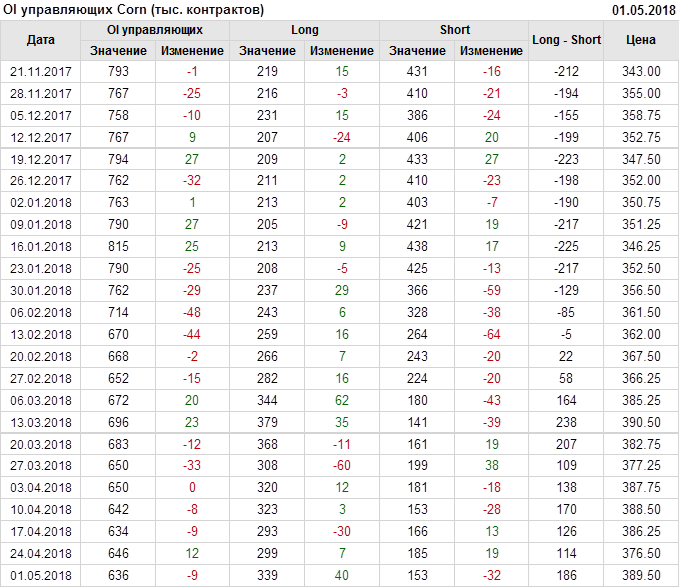Click the price cell 390.50

[x=641, y=423]
